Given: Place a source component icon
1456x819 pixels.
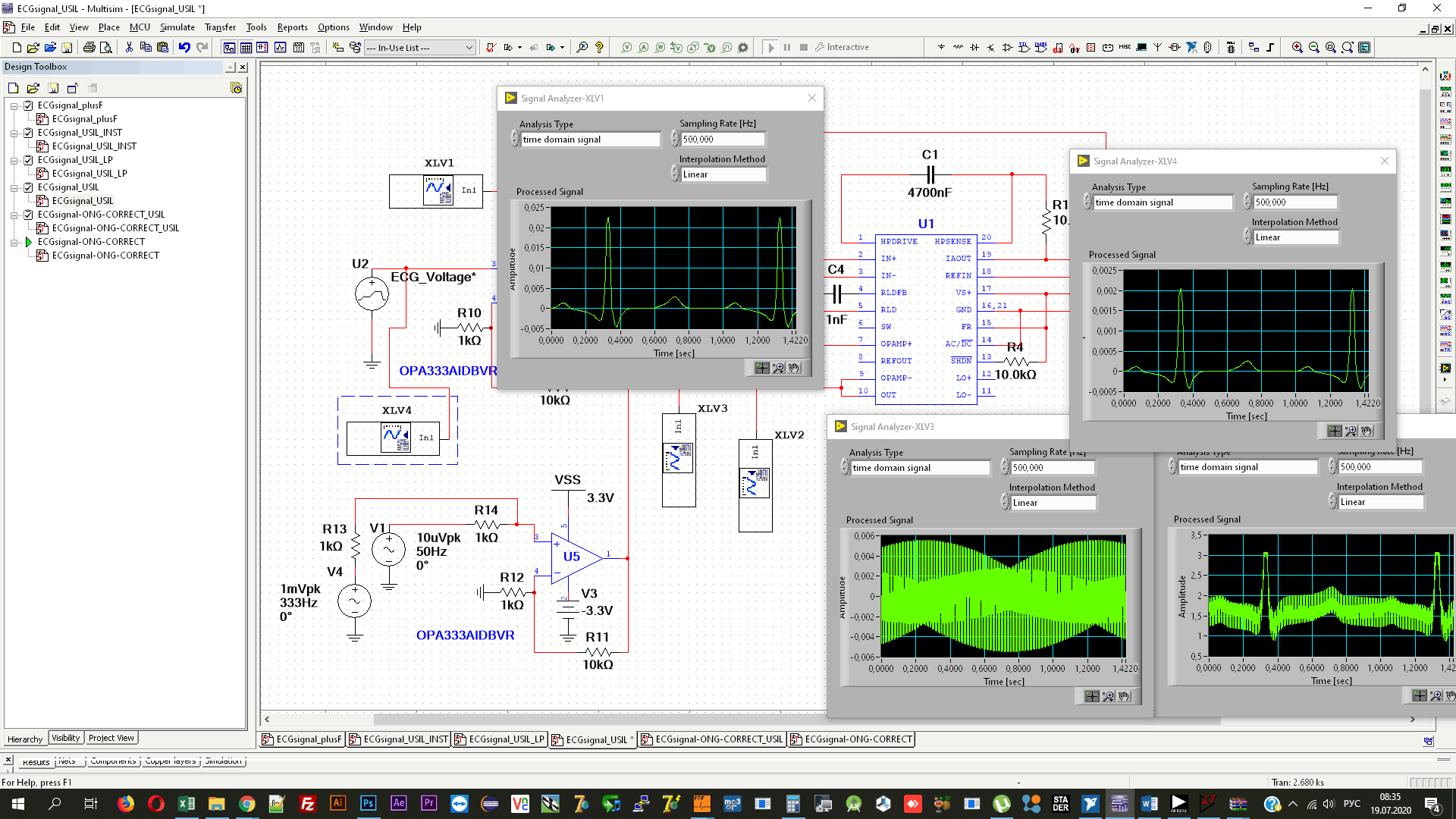Looking at the screenshot, I should (941, 47).
